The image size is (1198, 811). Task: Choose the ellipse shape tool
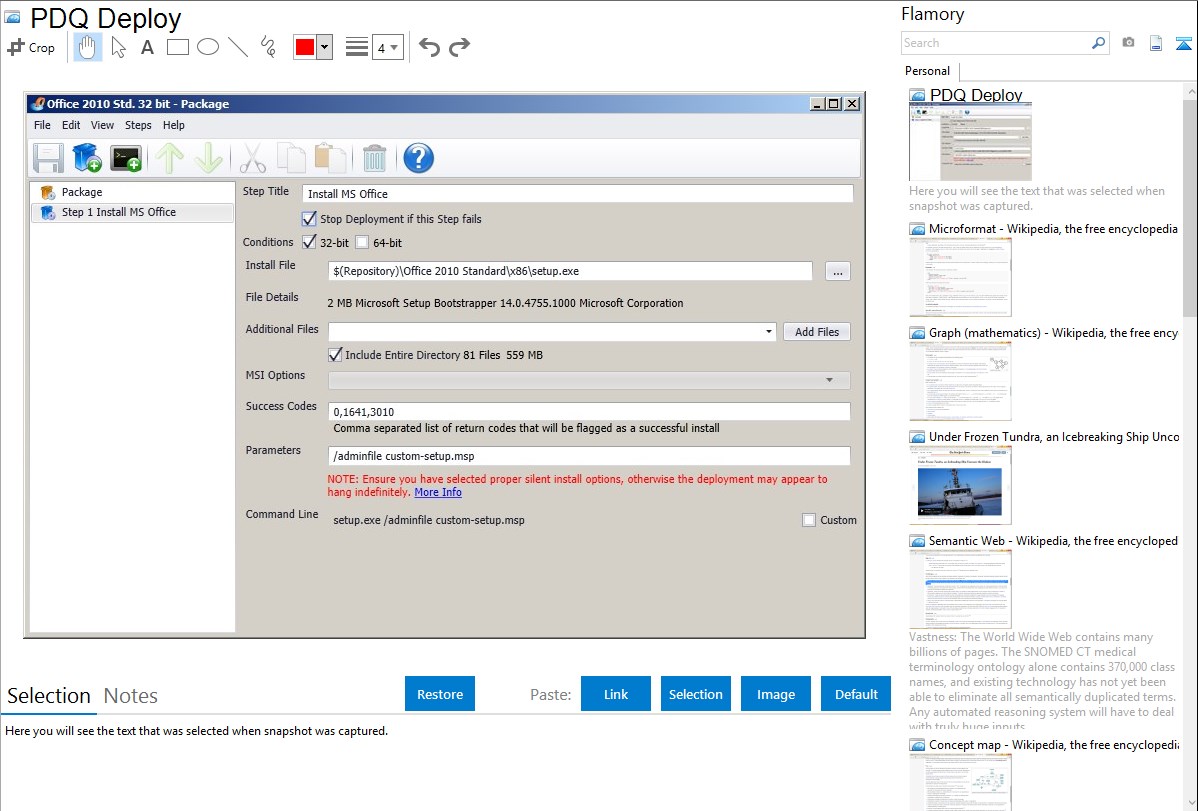coord(208,47)
